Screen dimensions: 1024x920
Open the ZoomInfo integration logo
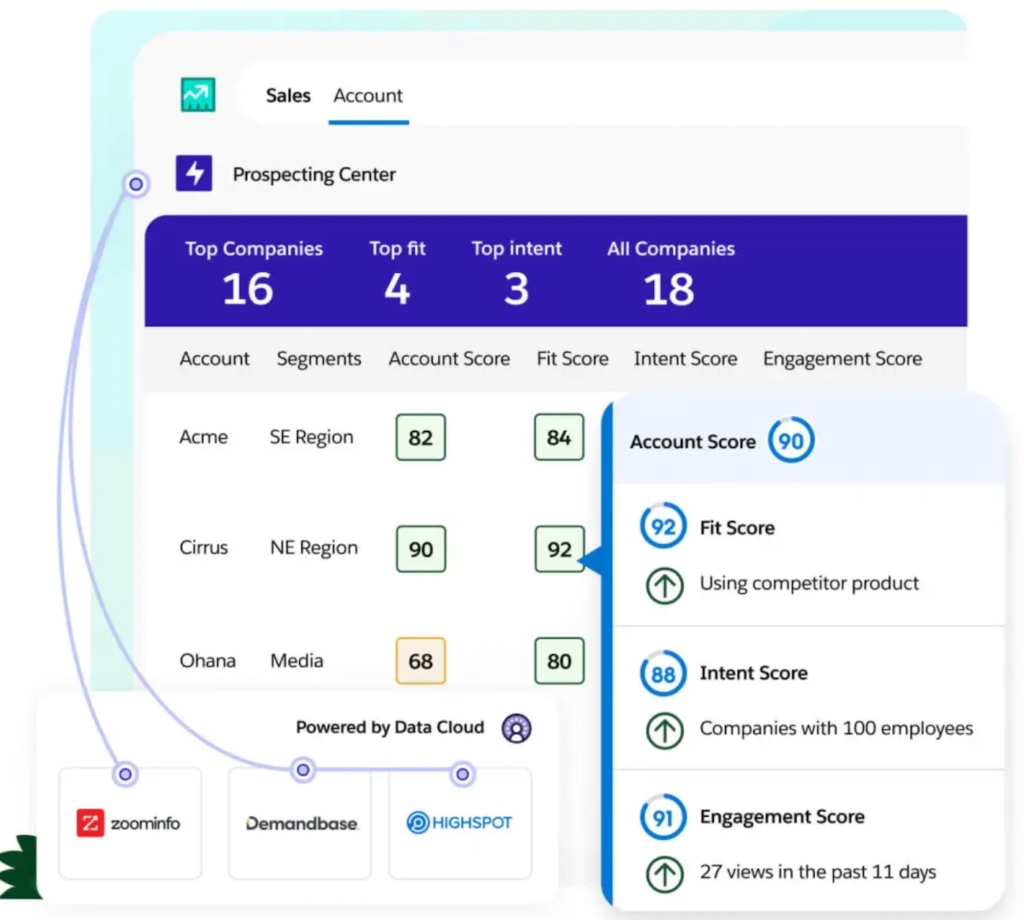[x=129, y=823]
